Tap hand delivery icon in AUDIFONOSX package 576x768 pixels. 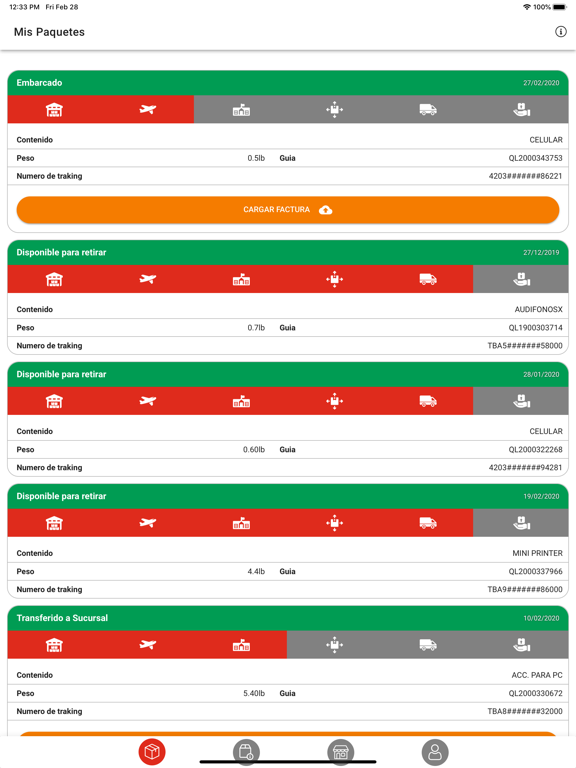(x=522, y=279)
